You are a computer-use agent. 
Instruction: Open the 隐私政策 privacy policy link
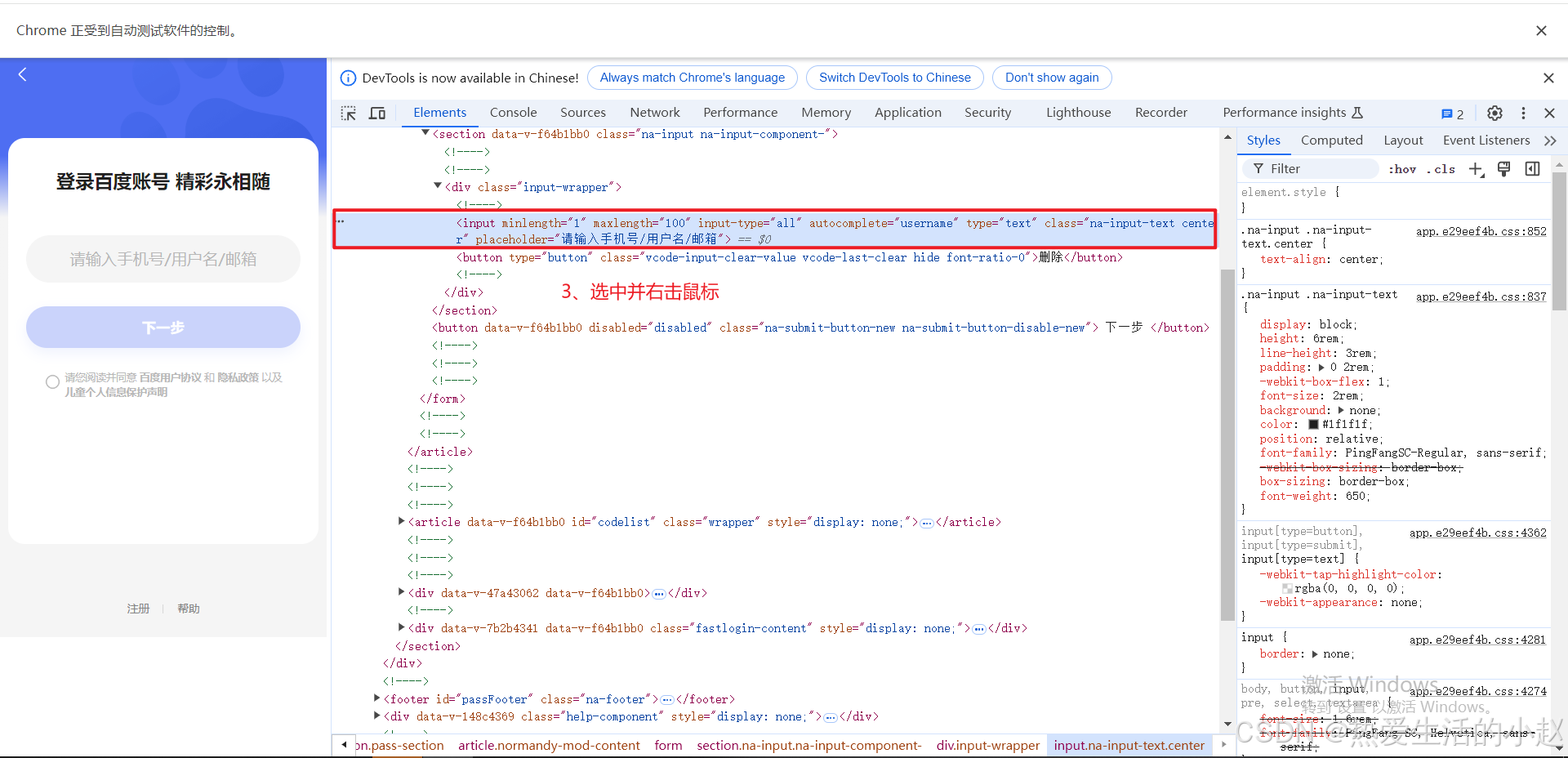238,377
